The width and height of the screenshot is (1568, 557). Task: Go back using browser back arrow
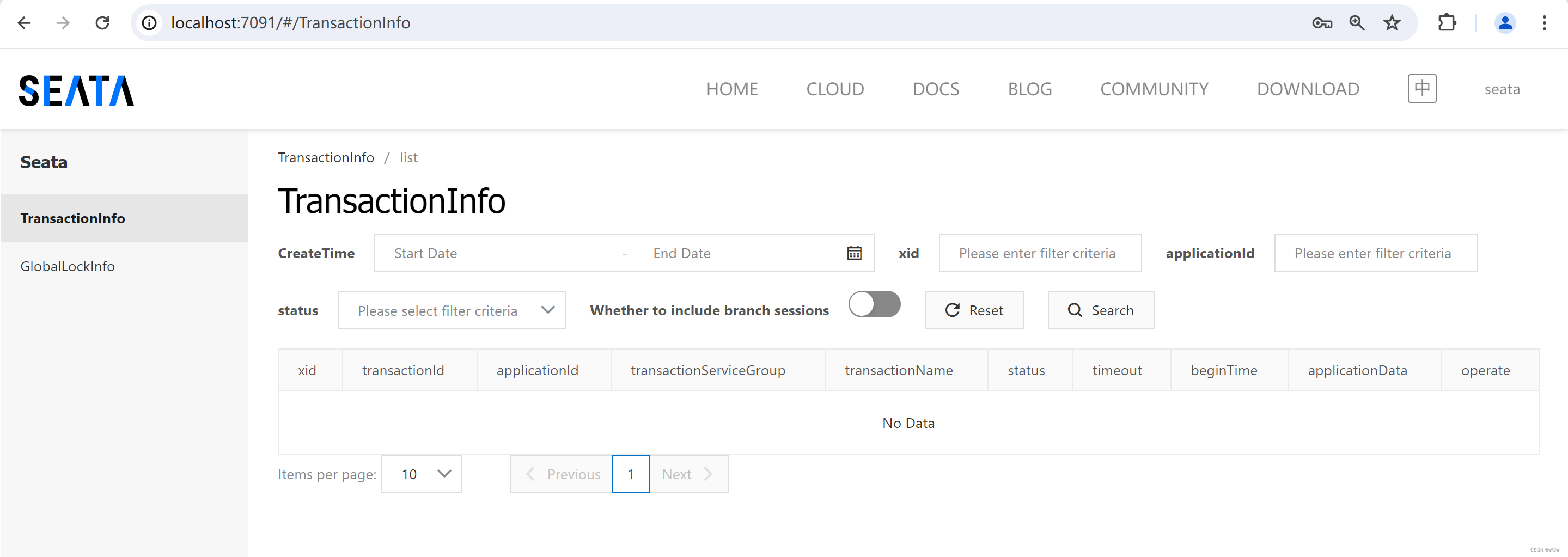25,23
